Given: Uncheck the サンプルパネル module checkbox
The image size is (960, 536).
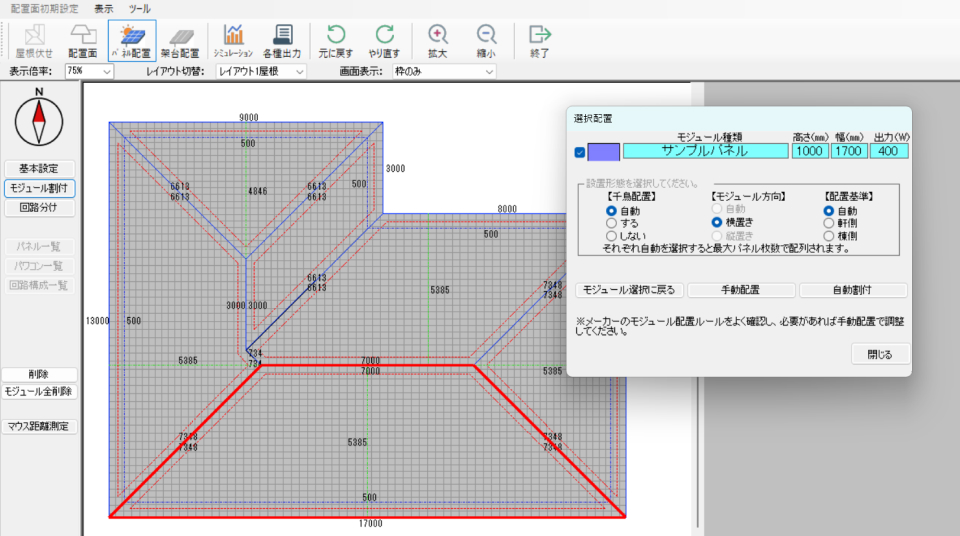Looking at the screenshot, I should (579, 152).
